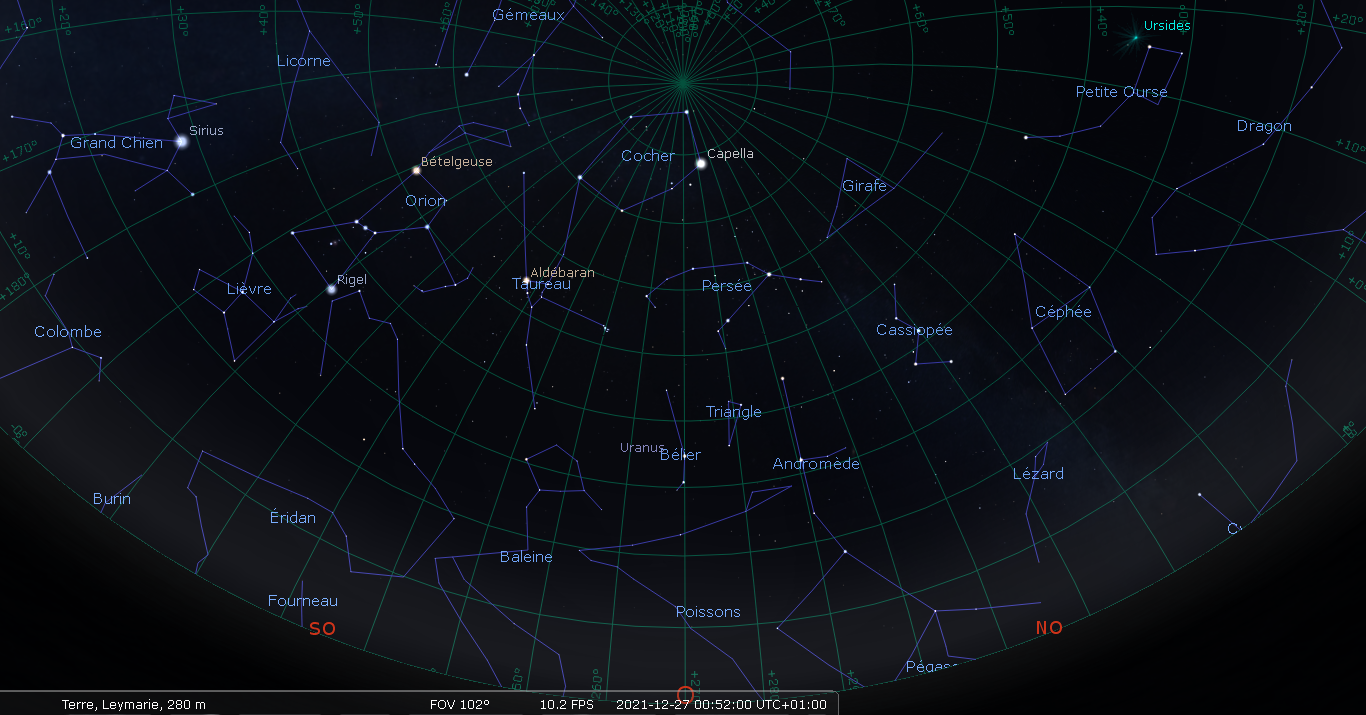Click the Persée constellation label

[x=726, y=286]
